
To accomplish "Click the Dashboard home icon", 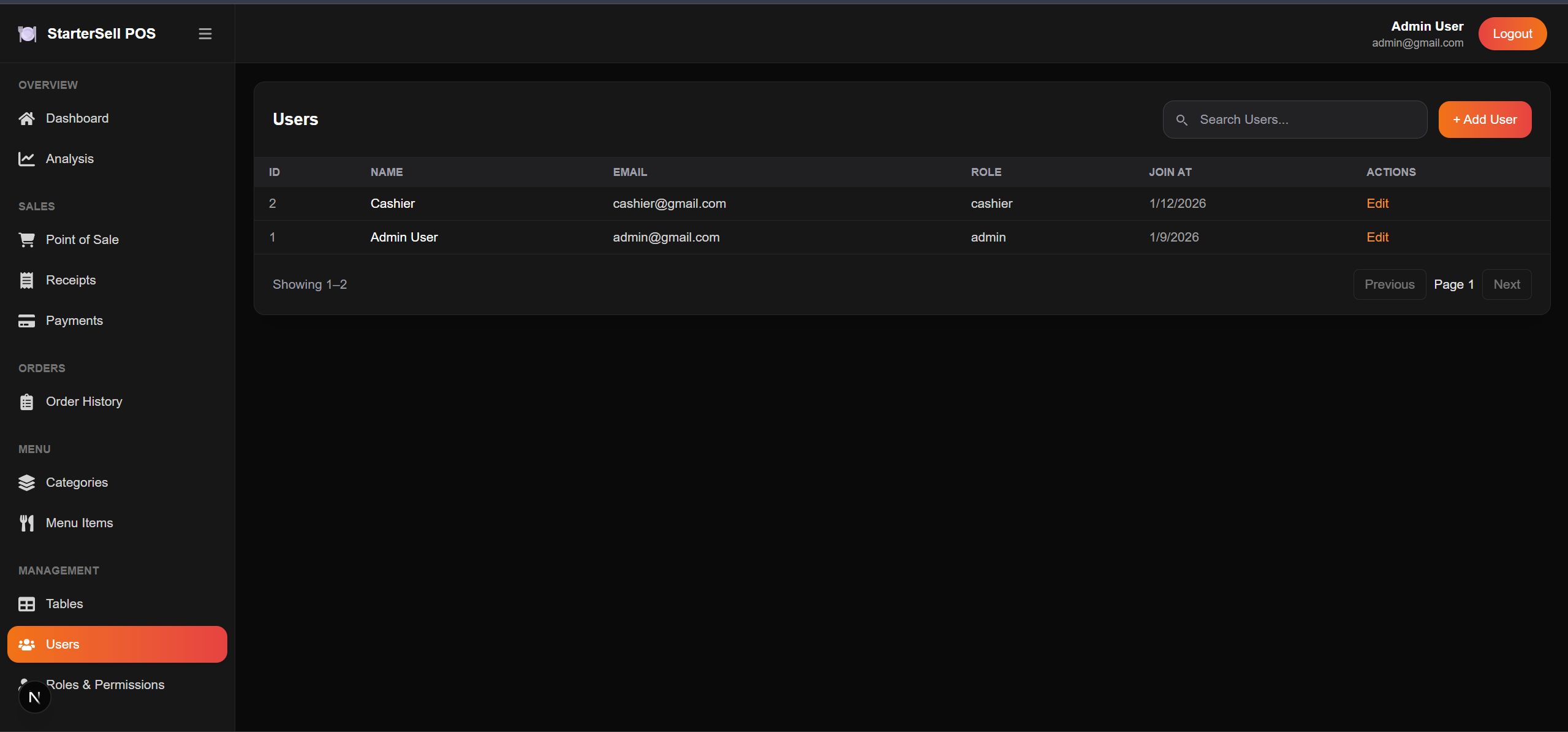I will pyautogui.click(x=26, y=118).
